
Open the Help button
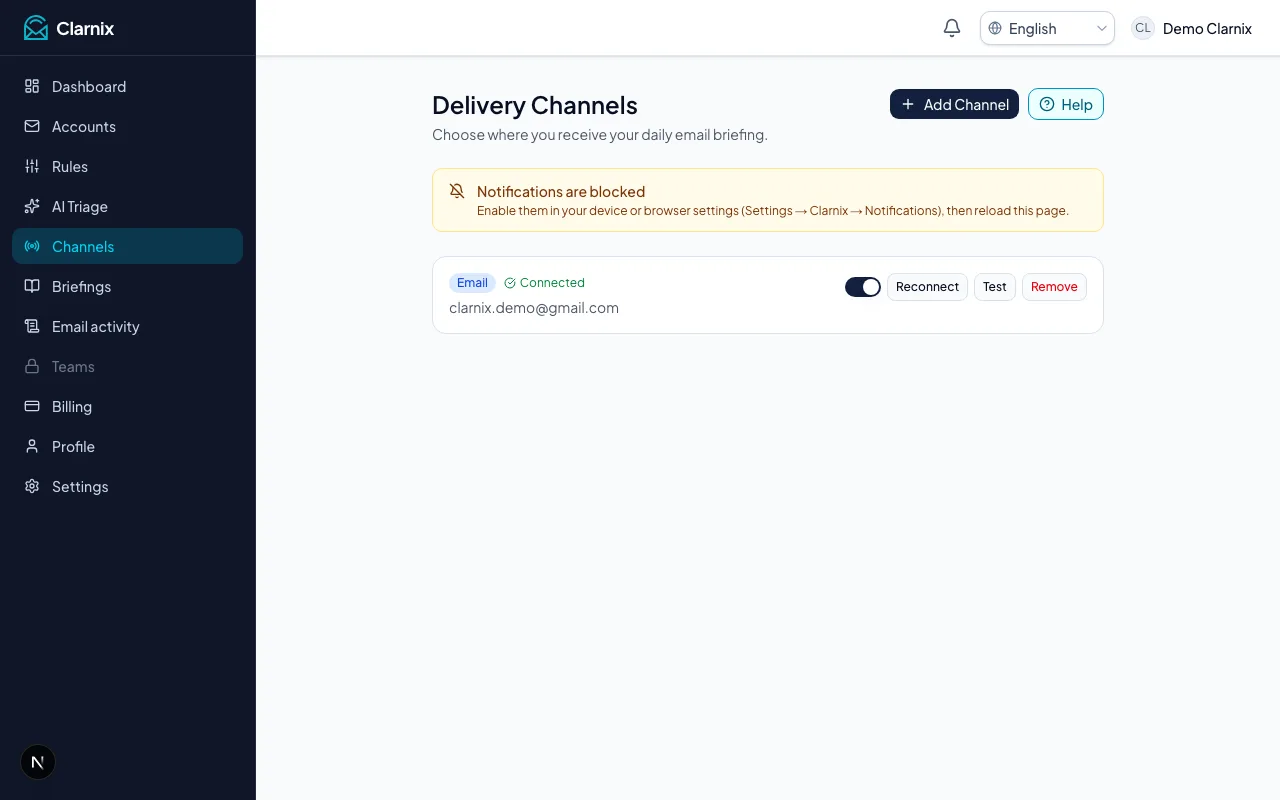[x=1066, y=104]
